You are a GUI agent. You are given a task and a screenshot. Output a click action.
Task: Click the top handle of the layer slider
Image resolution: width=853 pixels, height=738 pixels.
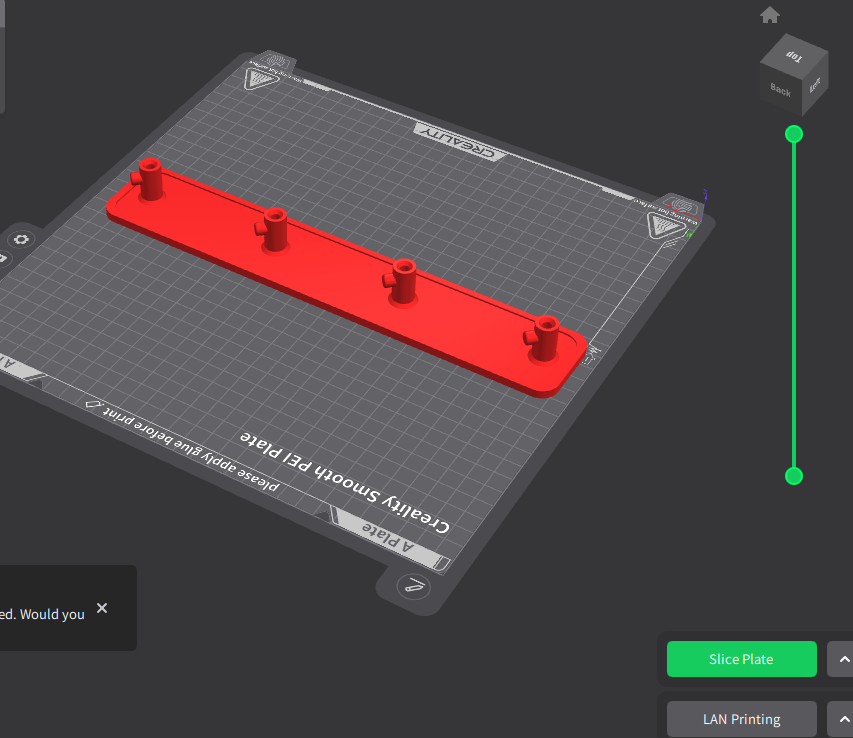[794, 134]
